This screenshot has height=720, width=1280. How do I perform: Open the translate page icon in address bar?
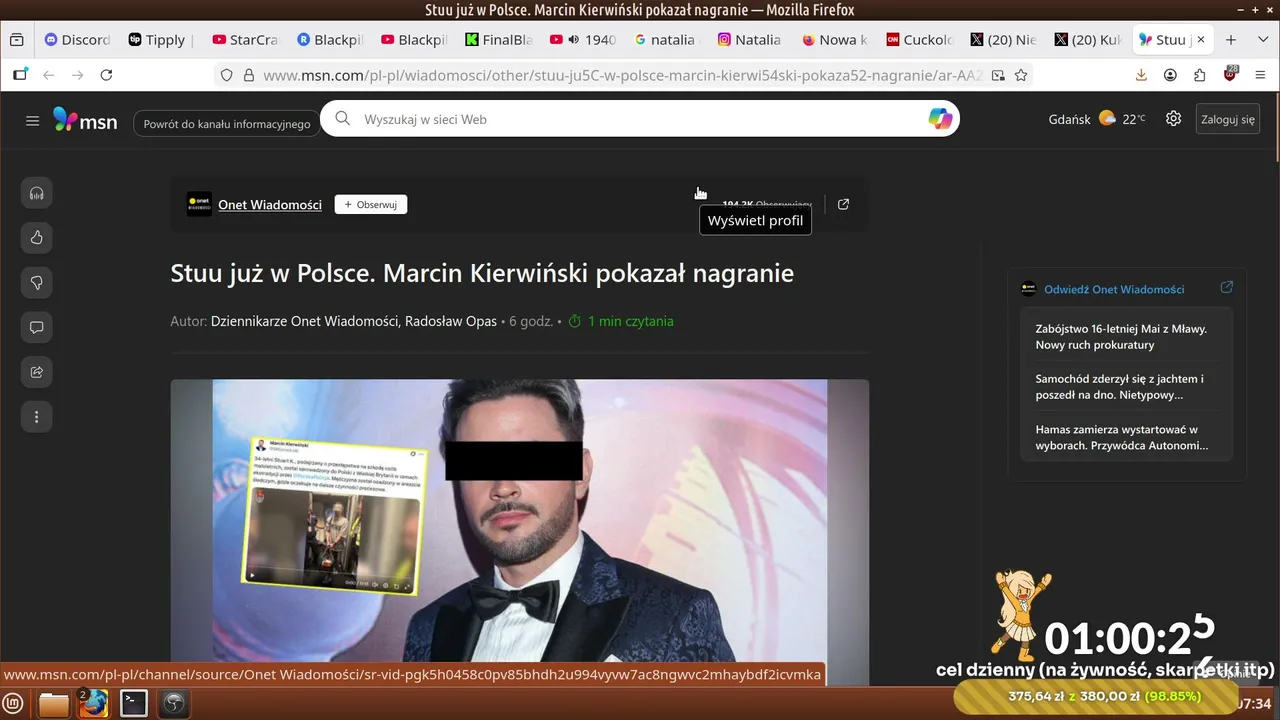coord(998,75)
